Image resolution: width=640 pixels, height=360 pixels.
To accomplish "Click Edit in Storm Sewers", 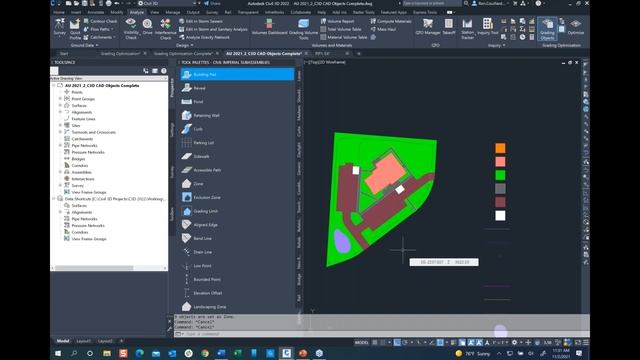I will (x=201, y=21).
